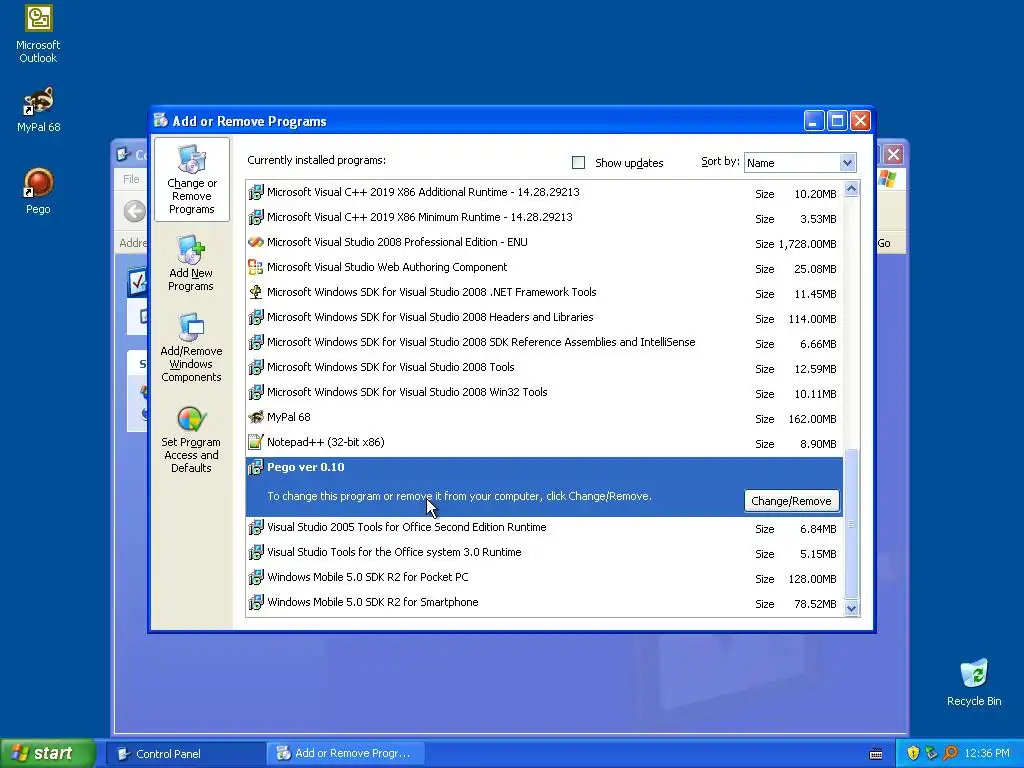Click scroll up arrow of programs list
1024x768 pixels.
pyautogui.click(x=851, y=189)
